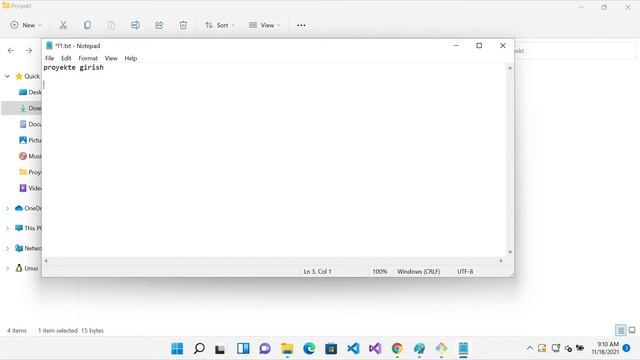Screen dimensions: 640x360
Task: Open Task View from the taskbar
Action: click(220, 349)
